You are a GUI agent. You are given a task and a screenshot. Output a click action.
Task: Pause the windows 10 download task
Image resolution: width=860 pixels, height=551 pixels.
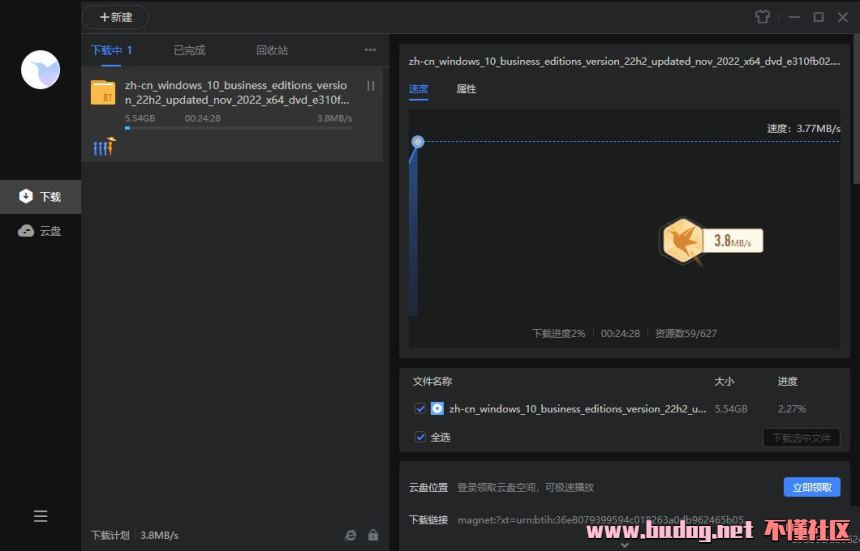click(371, 86)
